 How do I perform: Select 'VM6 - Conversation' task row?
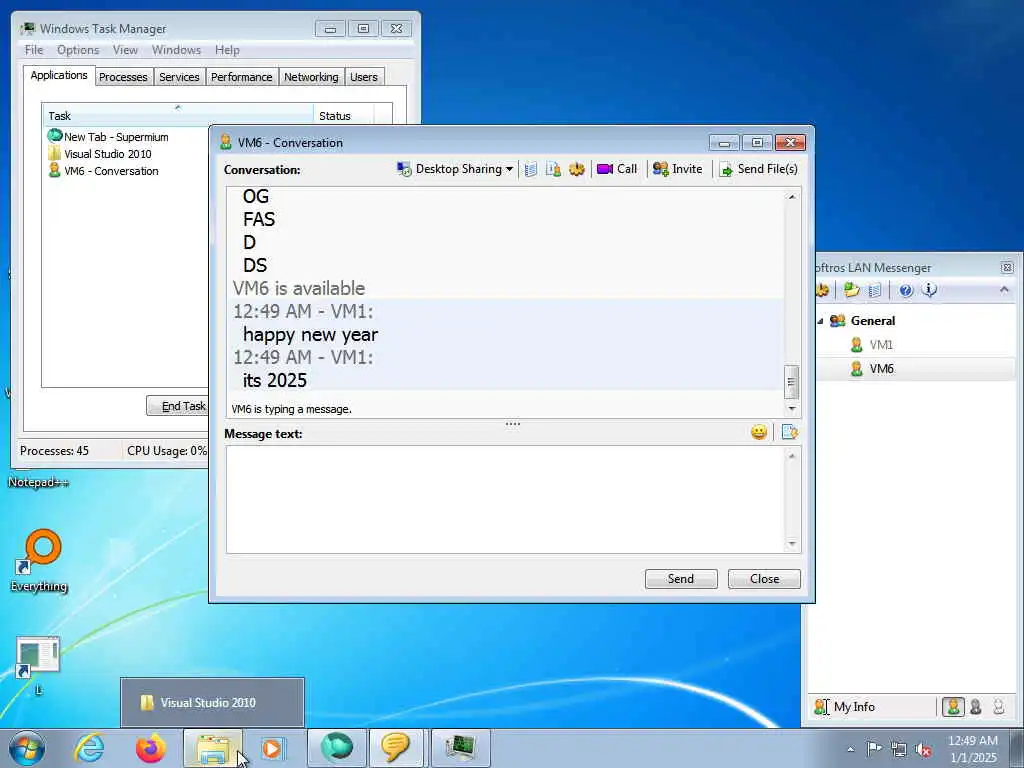[103, 171]
